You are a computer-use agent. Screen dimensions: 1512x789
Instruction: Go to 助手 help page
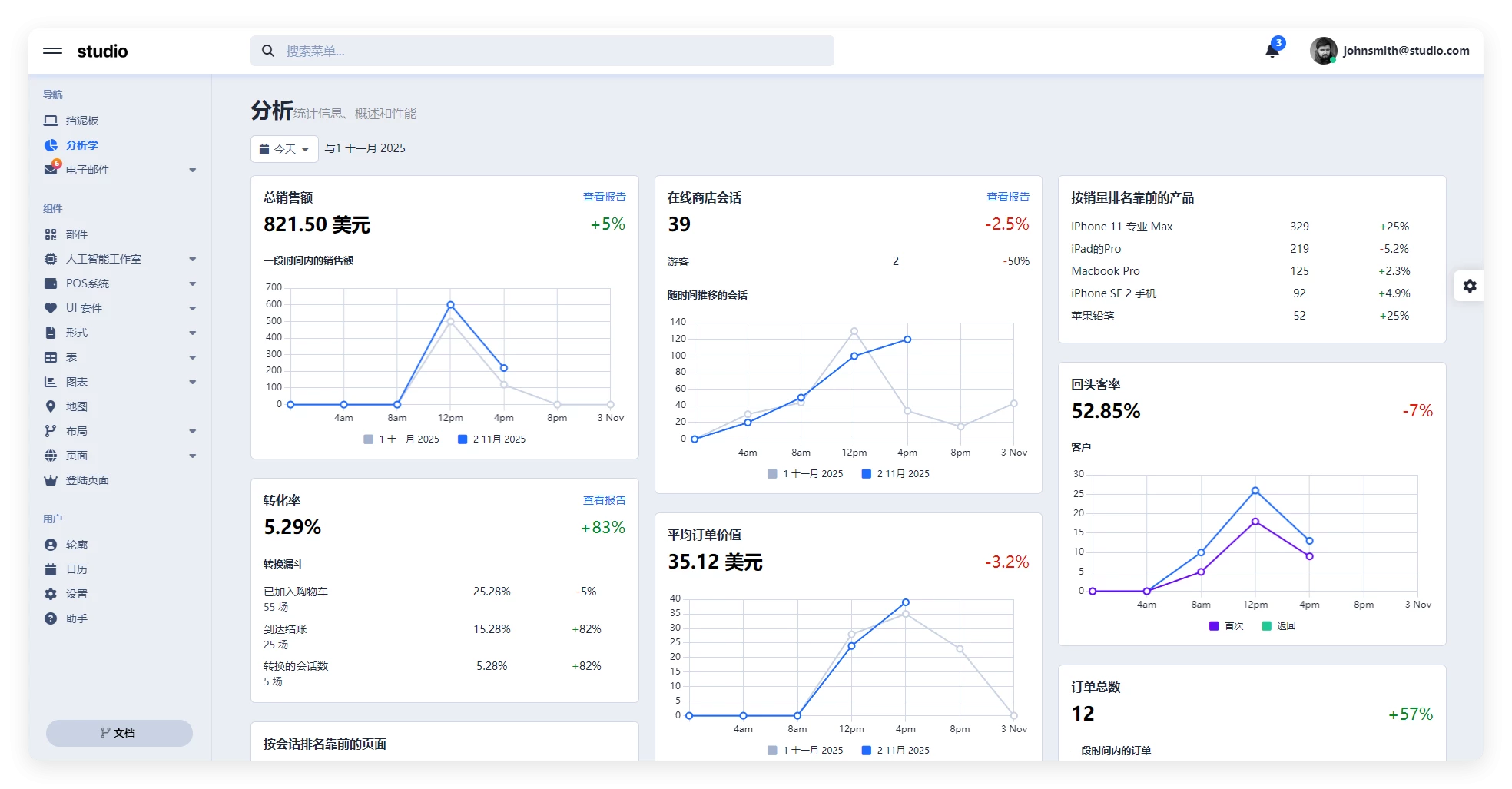76,618
